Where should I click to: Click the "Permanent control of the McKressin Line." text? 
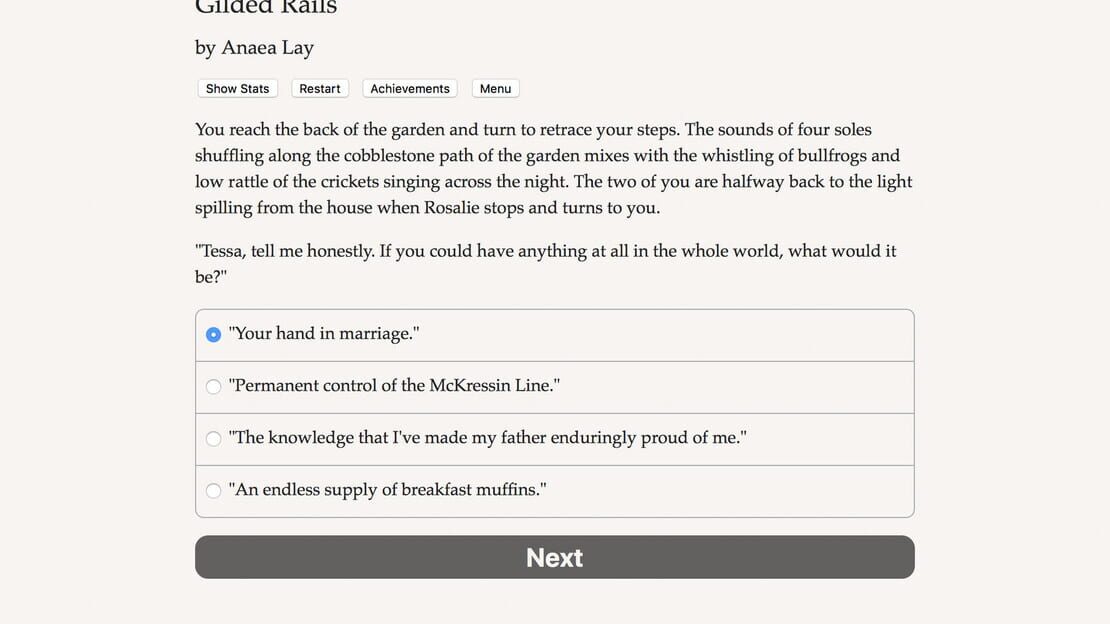[x=394, y=385]
